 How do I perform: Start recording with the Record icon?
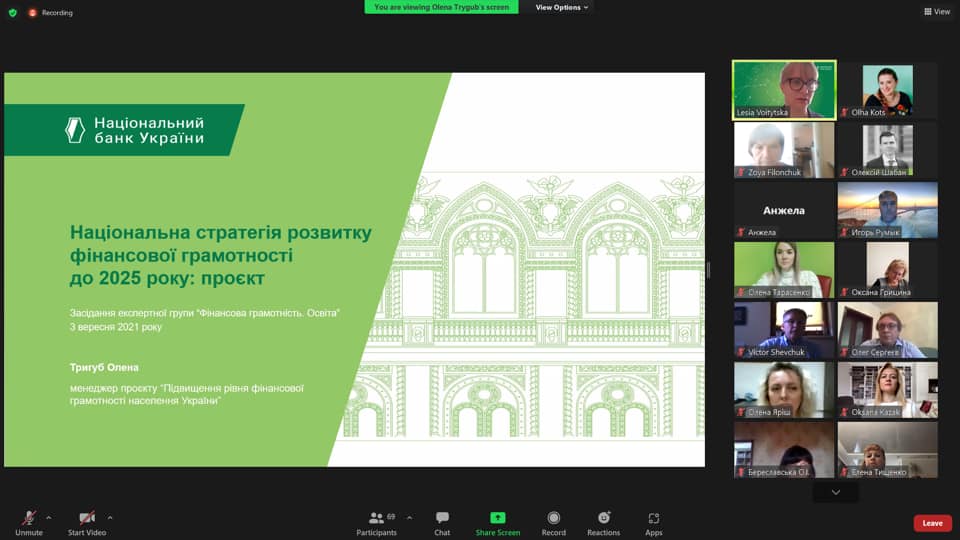point(553,518)
